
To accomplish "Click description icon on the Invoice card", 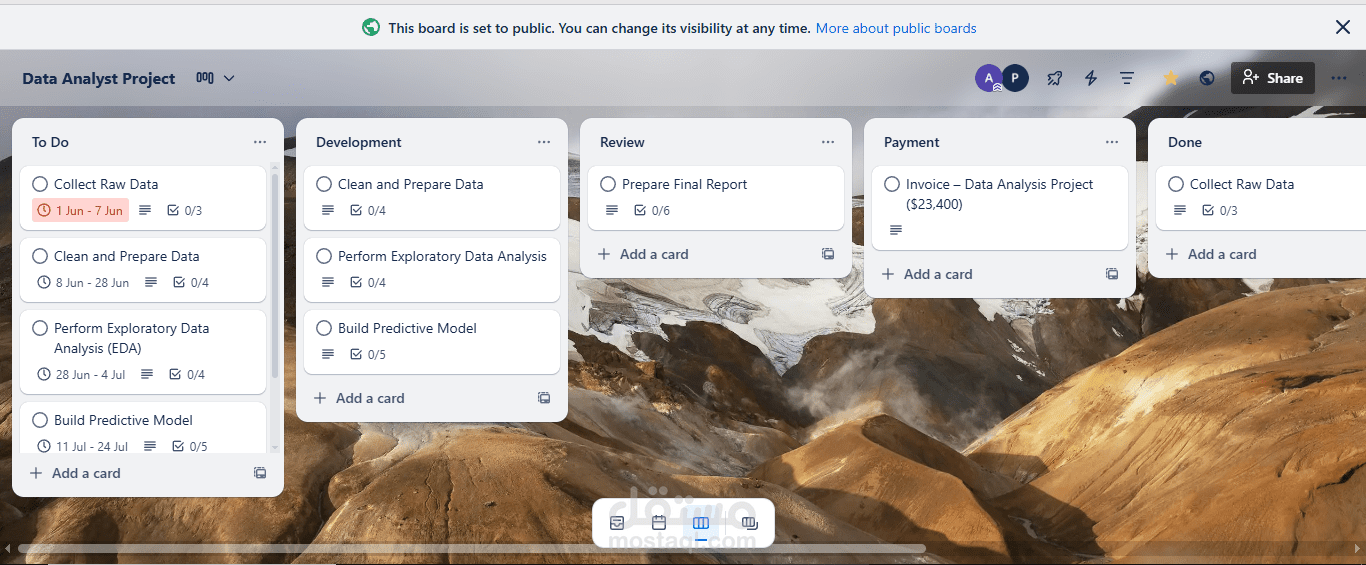I will (896, 230).
